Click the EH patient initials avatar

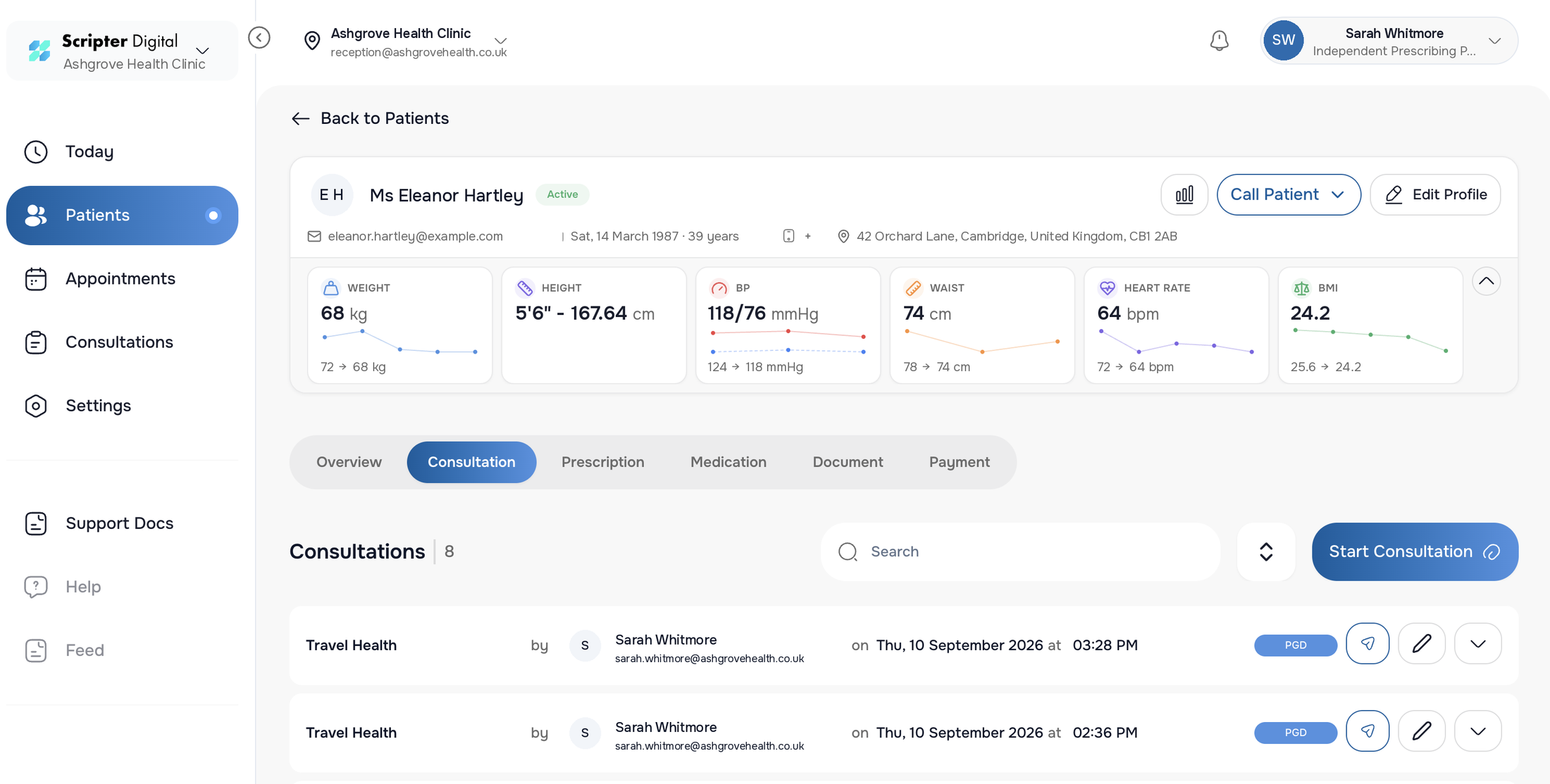point(332,194)
